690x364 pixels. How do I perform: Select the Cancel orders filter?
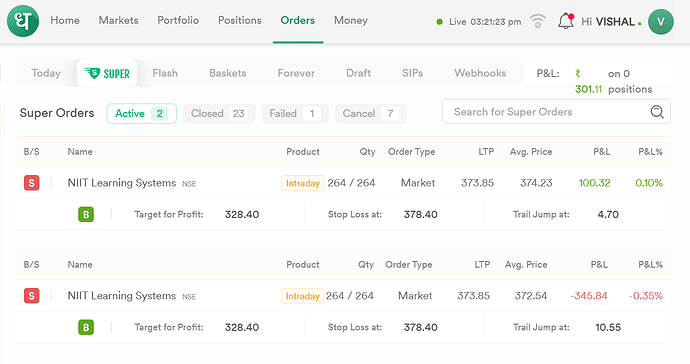point(371,114)
